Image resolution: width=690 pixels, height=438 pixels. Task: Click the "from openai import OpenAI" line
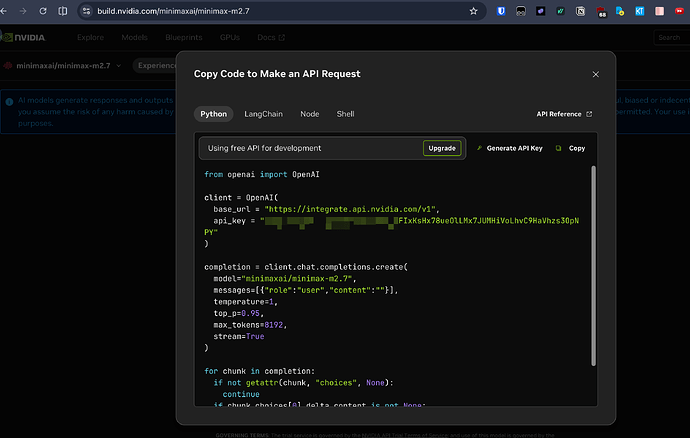(x=262, y=174)
